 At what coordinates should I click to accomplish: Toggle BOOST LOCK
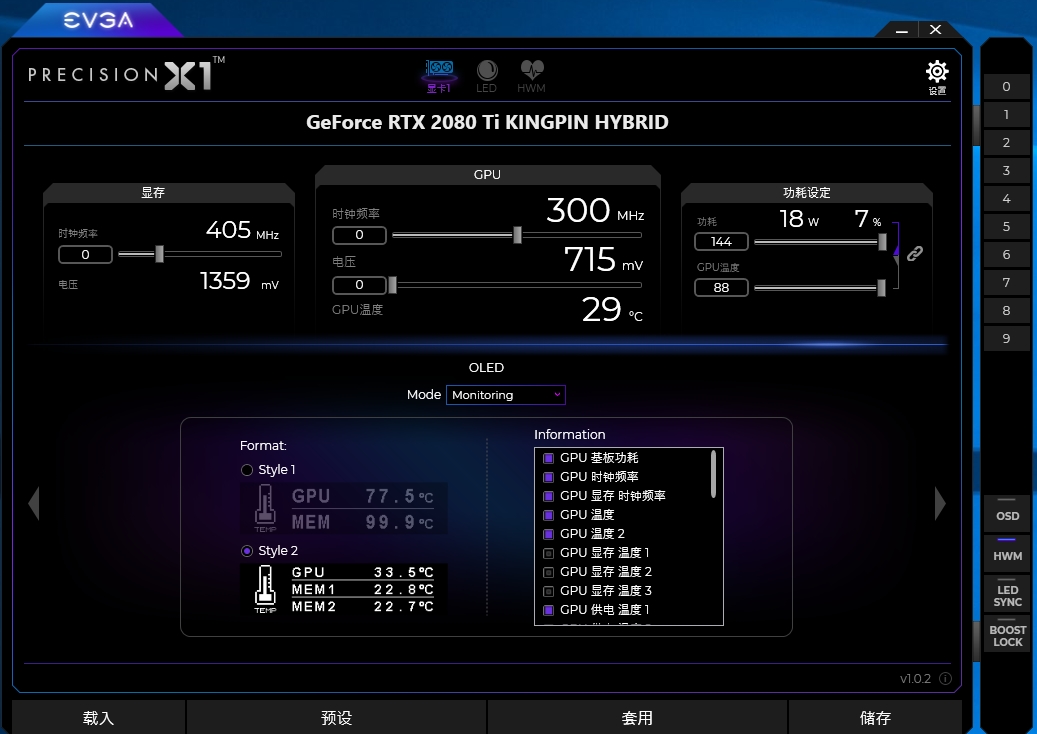pyautogui.click(x=1007, y=633)
